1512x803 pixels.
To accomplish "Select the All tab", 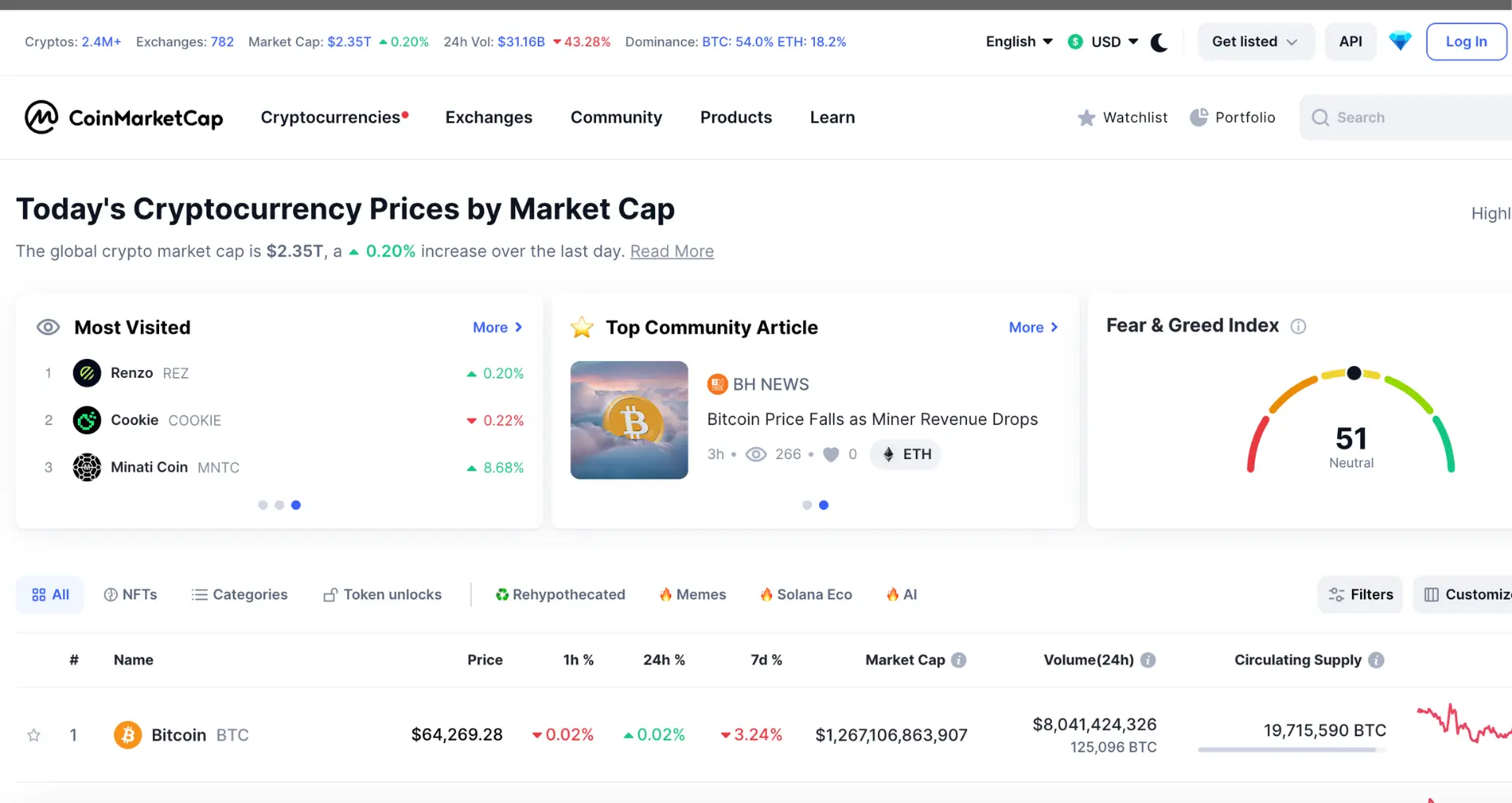I will click(x=50, y=594).
